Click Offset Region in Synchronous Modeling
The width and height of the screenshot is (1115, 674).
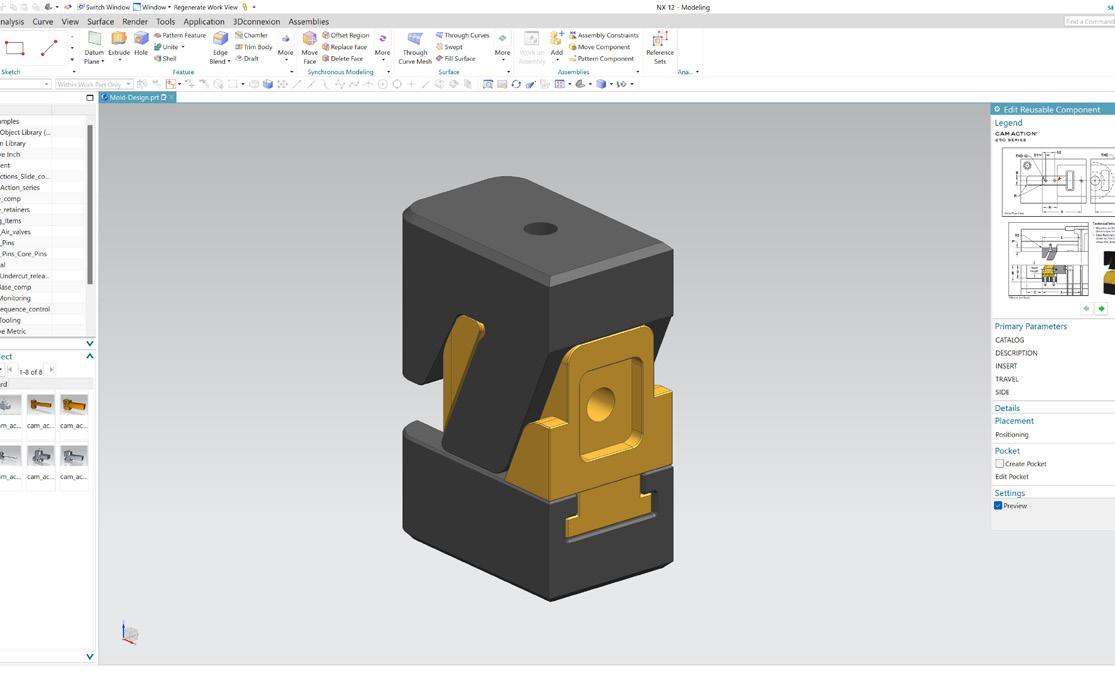(346, 35)
